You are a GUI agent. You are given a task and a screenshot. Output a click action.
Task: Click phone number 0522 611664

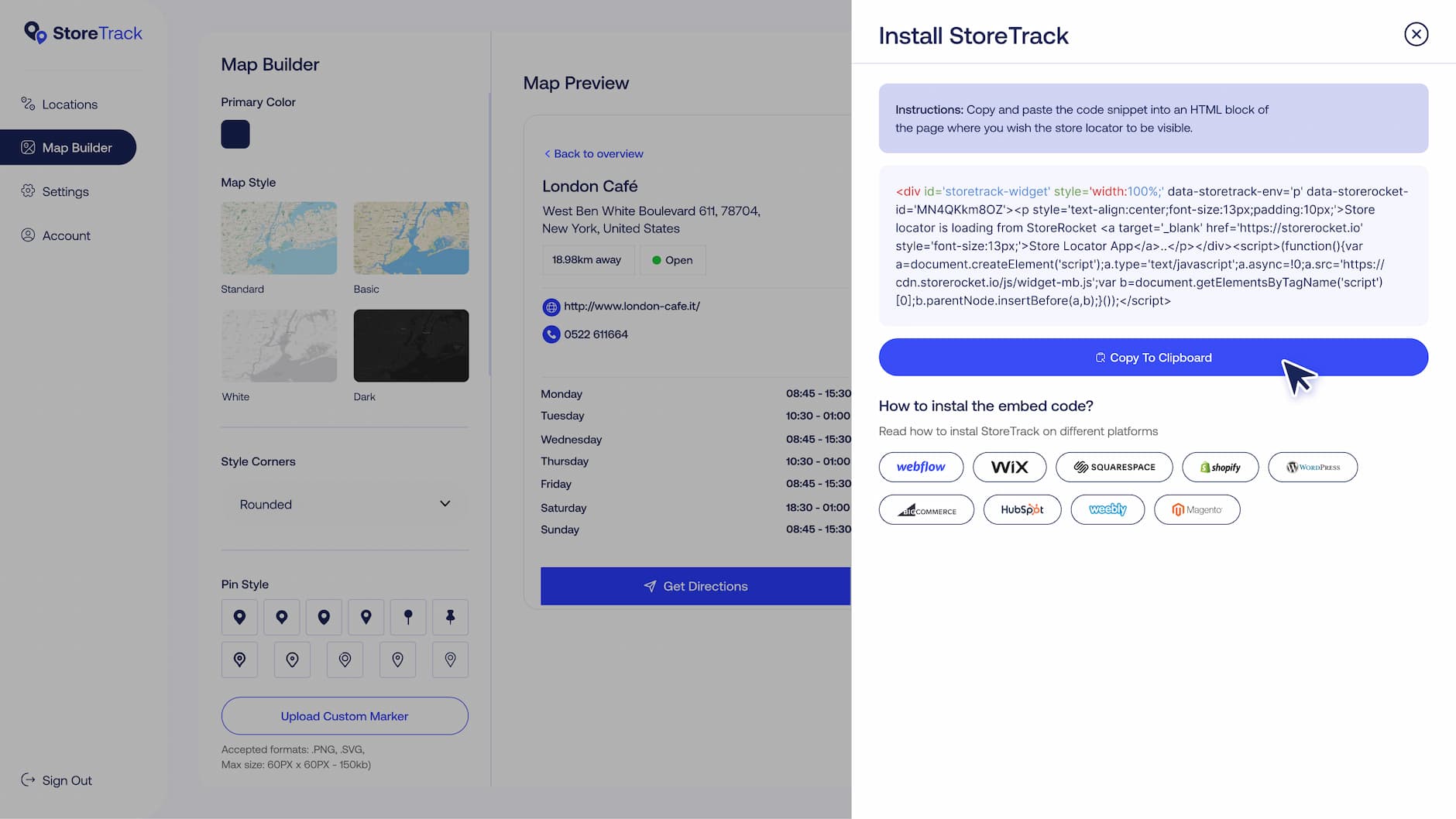[x=596, y=334]
